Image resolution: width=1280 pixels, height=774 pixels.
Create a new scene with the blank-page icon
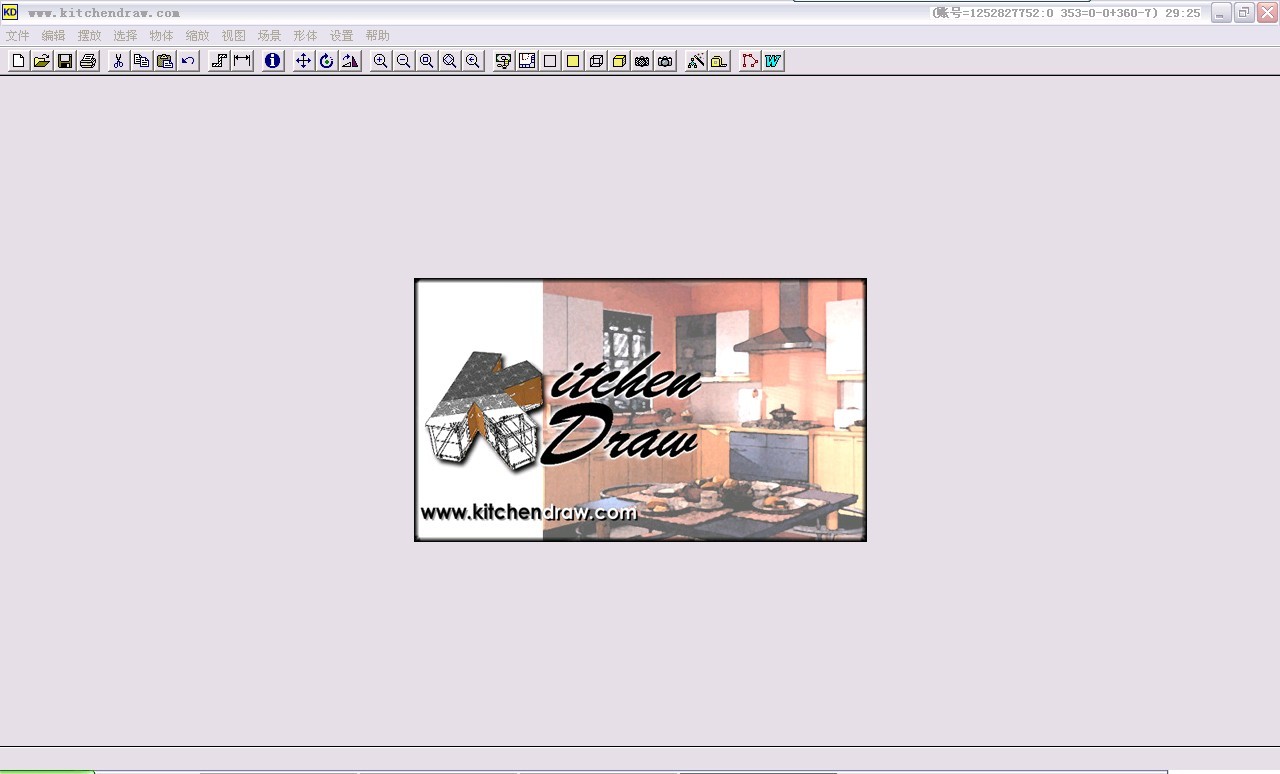point(18,61)
